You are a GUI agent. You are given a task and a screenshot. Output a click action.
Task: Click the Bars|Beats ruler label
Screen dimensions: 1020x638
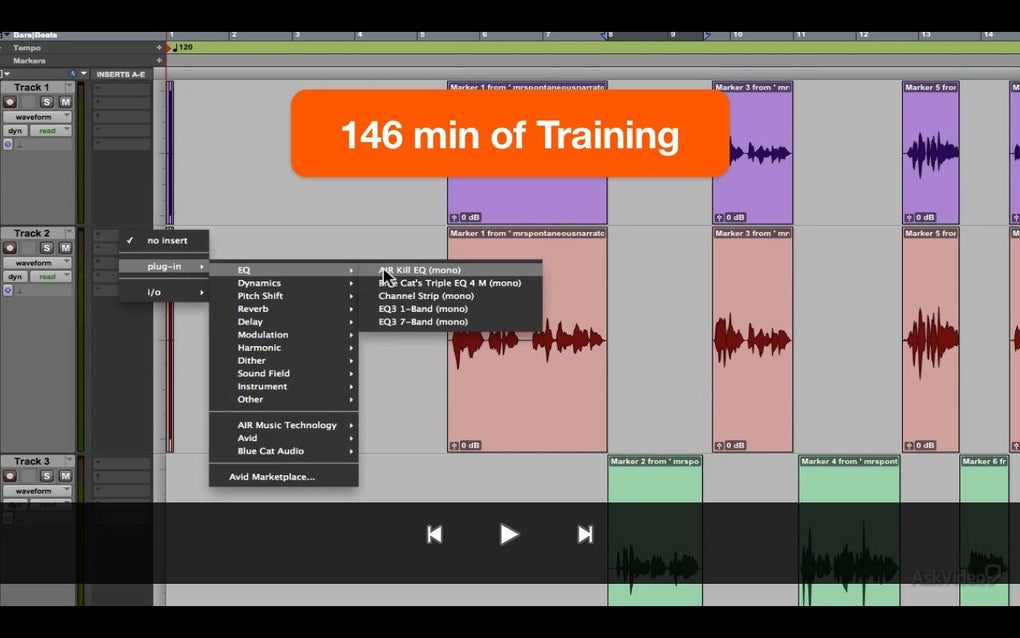click(35, 35)
